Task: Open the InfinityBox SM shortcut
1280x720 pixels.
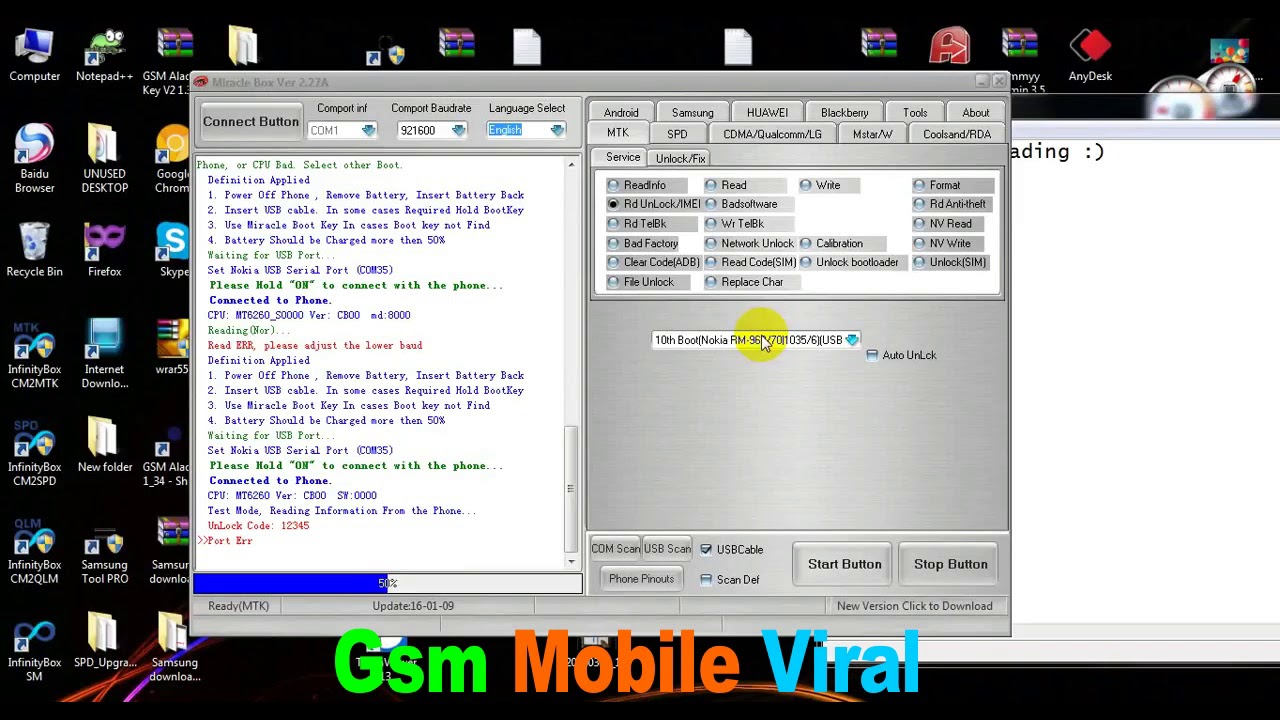Action: pos(34,648)
